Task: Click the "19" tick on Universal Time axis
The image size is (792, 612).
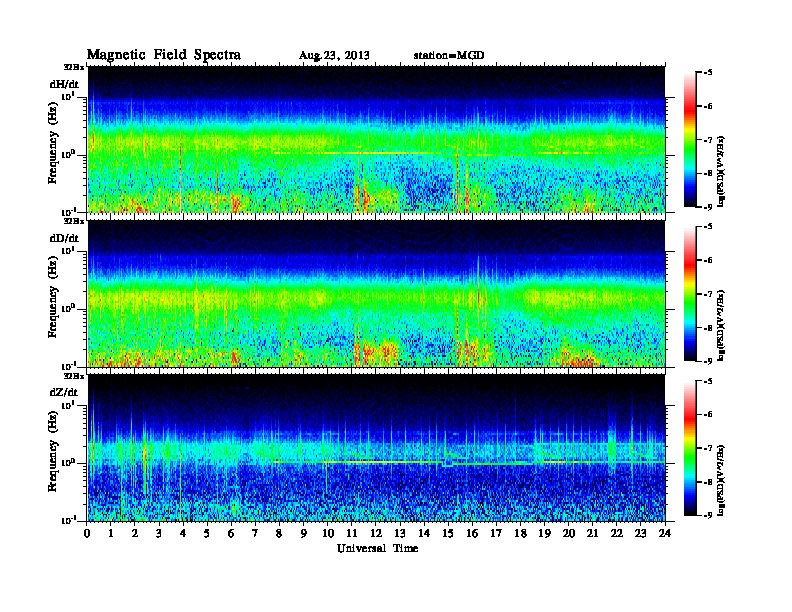Action: pos(544,534)
